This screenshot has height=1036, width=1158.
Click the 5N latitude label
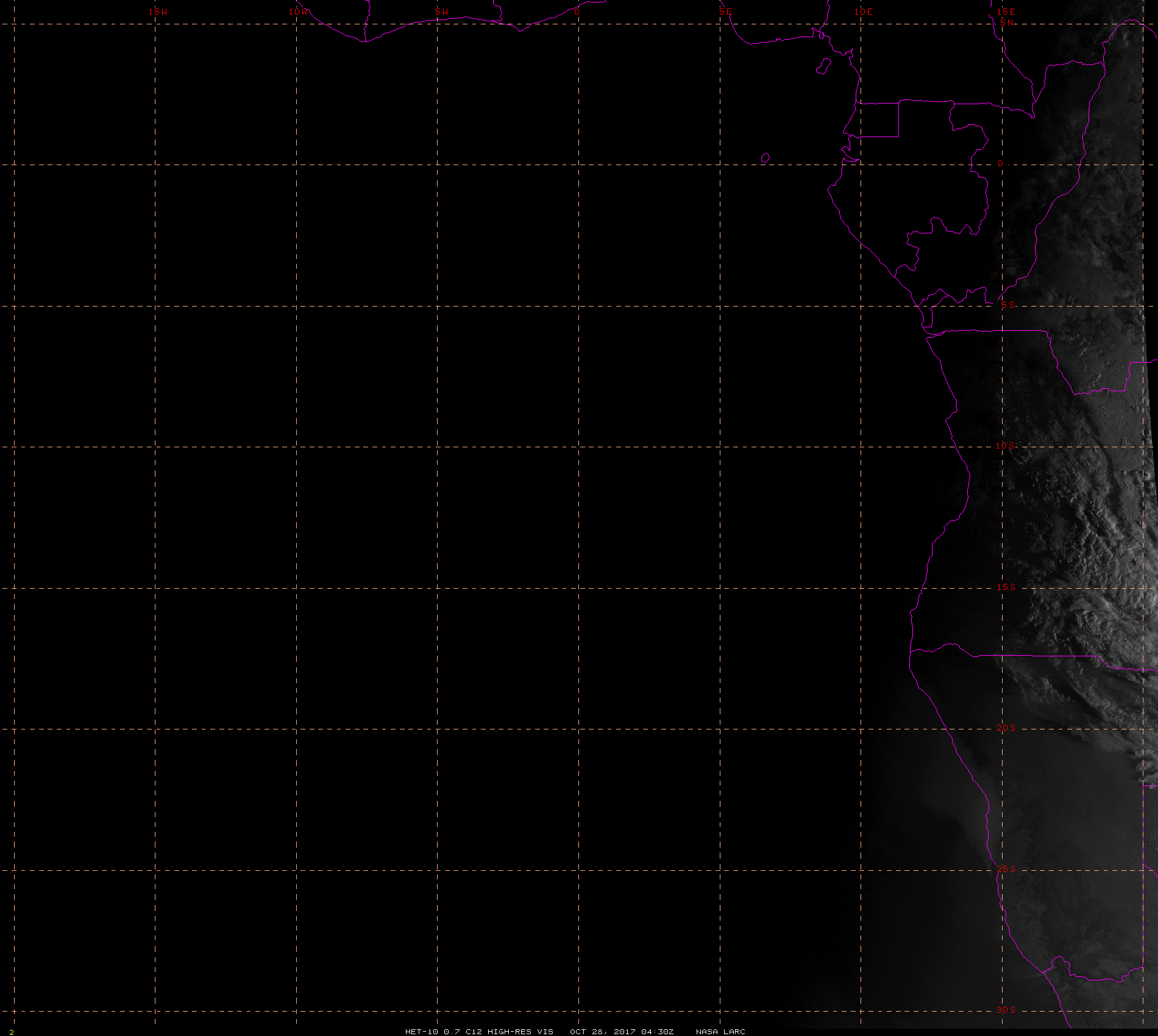click(1007, 23)
